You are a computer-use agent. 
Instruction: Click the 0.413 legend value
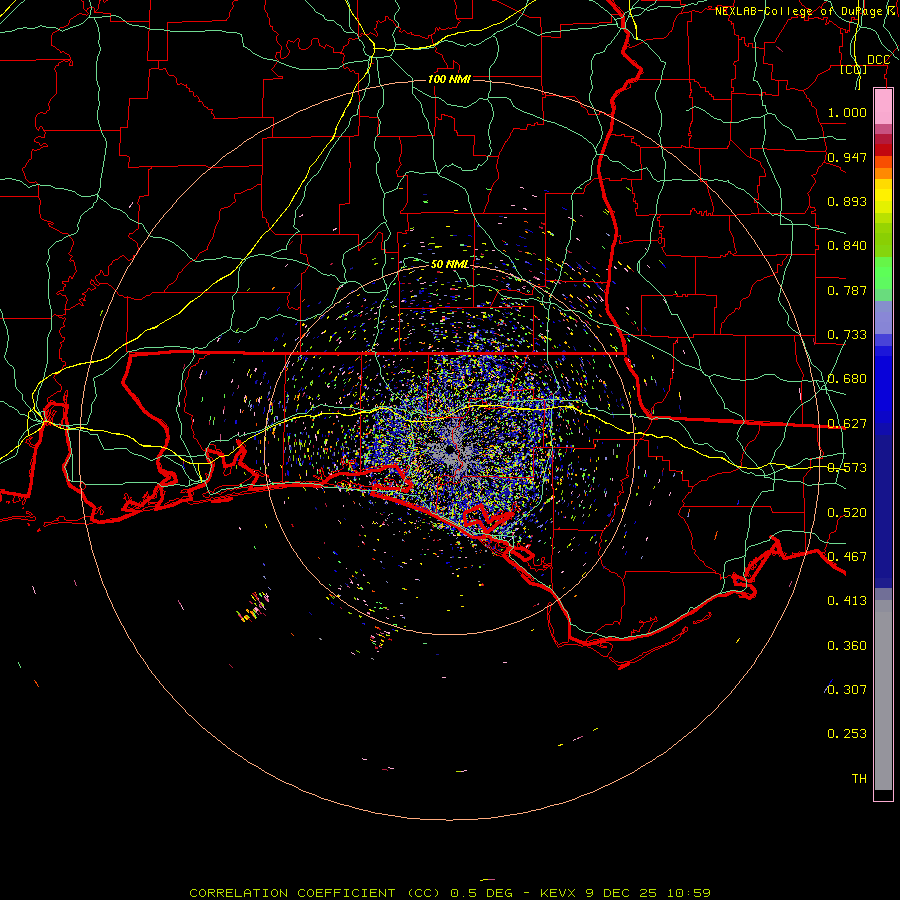[x=847, y=601]
